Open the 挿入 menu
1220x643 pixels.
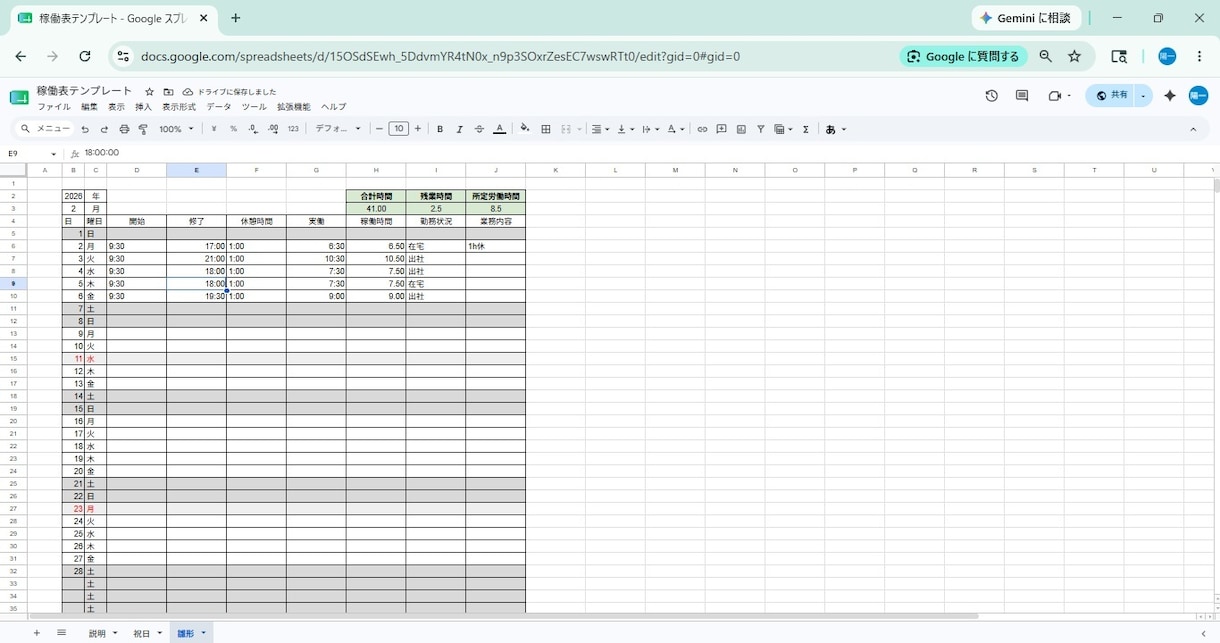143,107
